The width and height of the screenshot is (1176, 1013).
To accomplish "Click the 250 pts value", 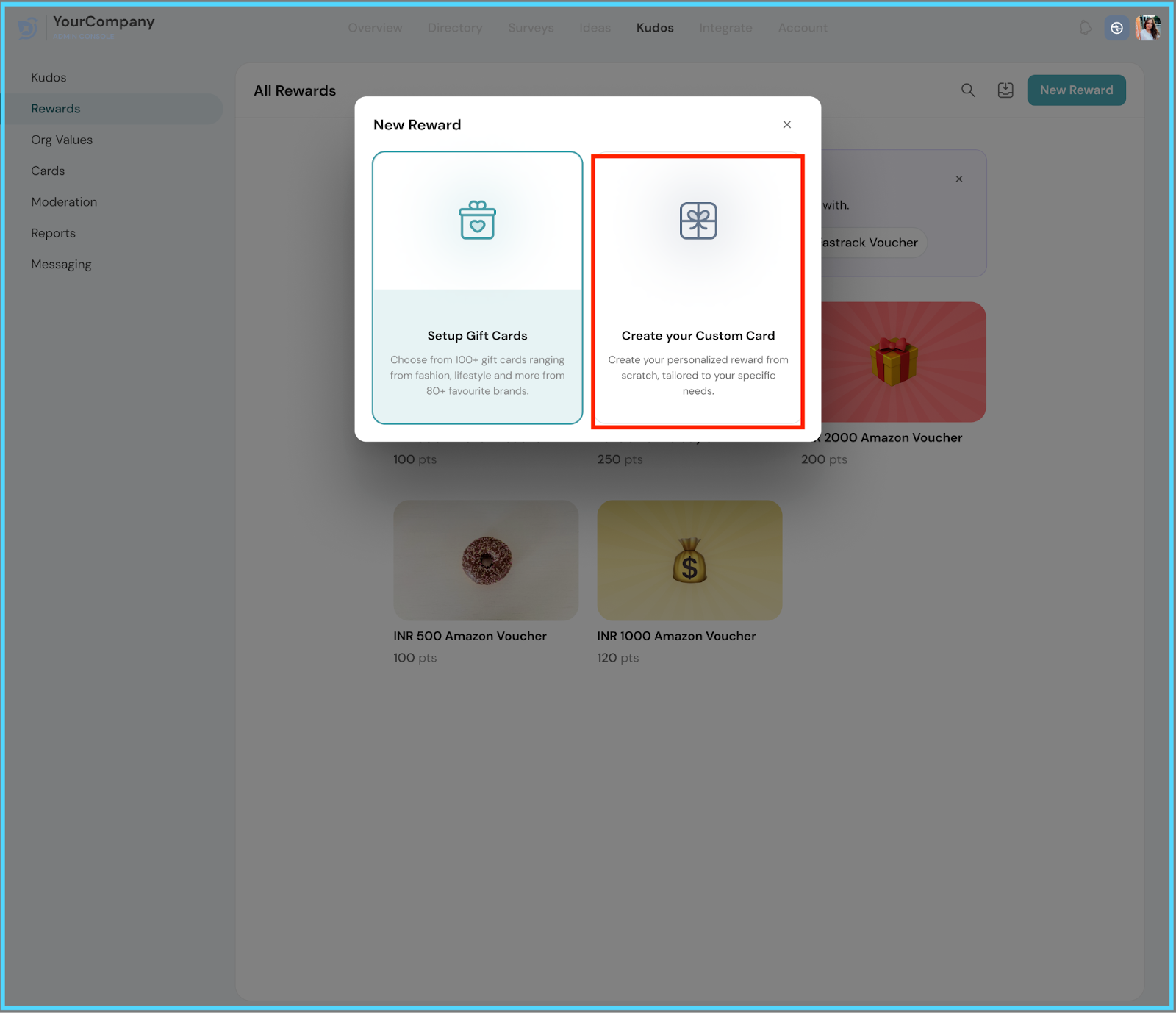I will coord(620,459).
